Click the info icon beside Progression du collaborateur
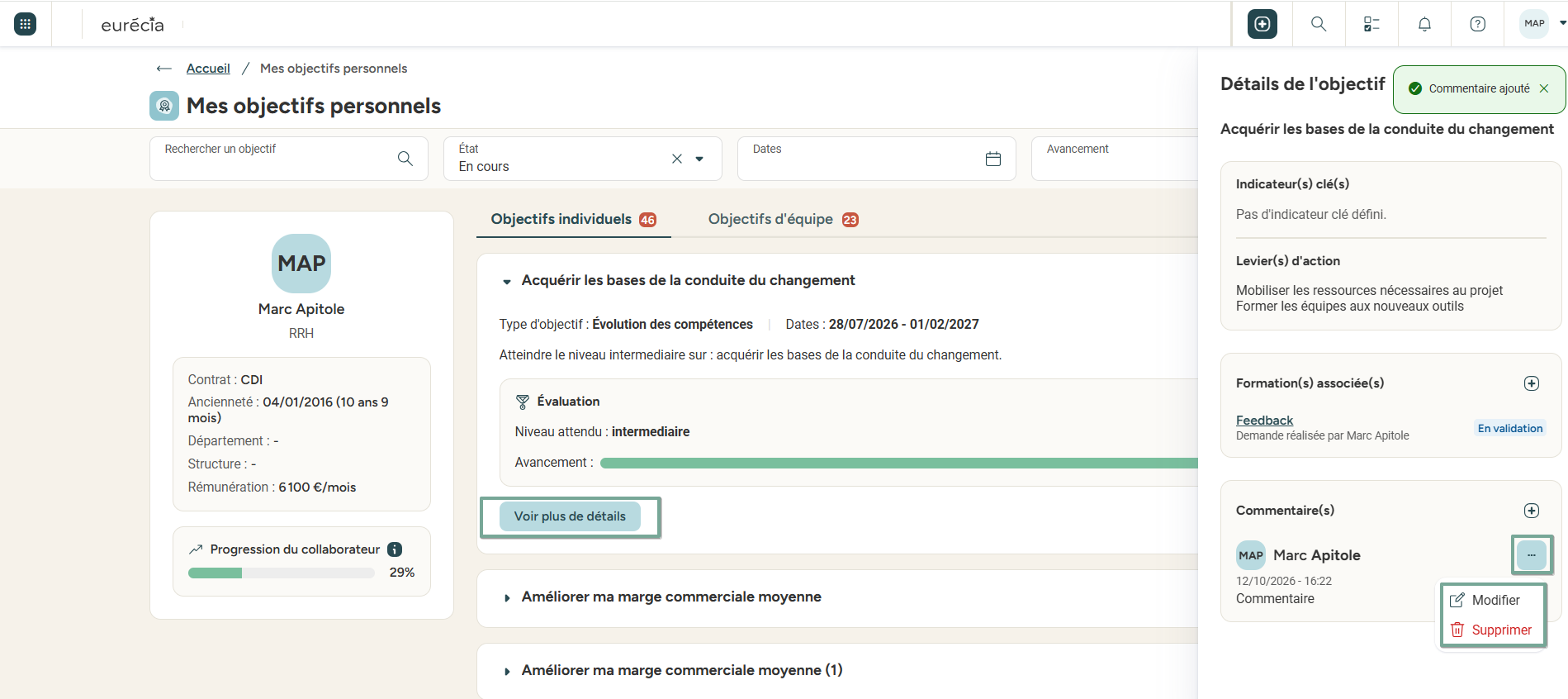Viewport: 1568px width, 699px height. (395, 549)
